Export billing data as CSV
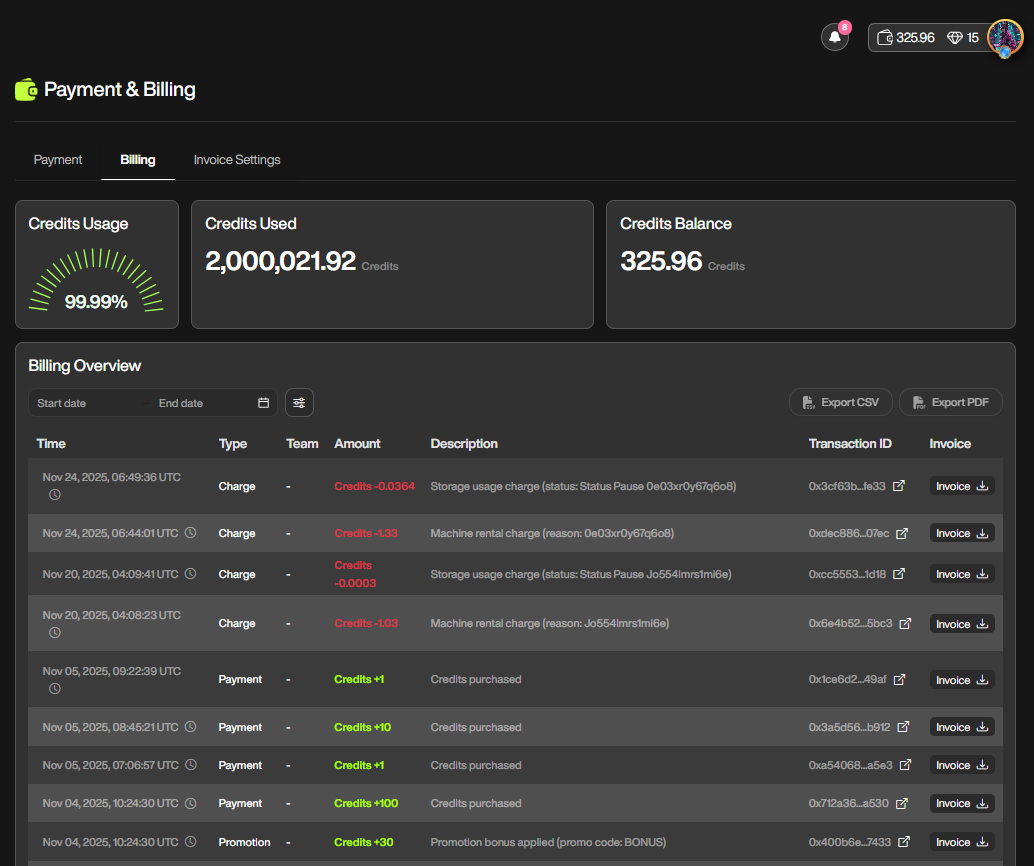This screenshot has height=866, width=1034. [x=839, y=402]
